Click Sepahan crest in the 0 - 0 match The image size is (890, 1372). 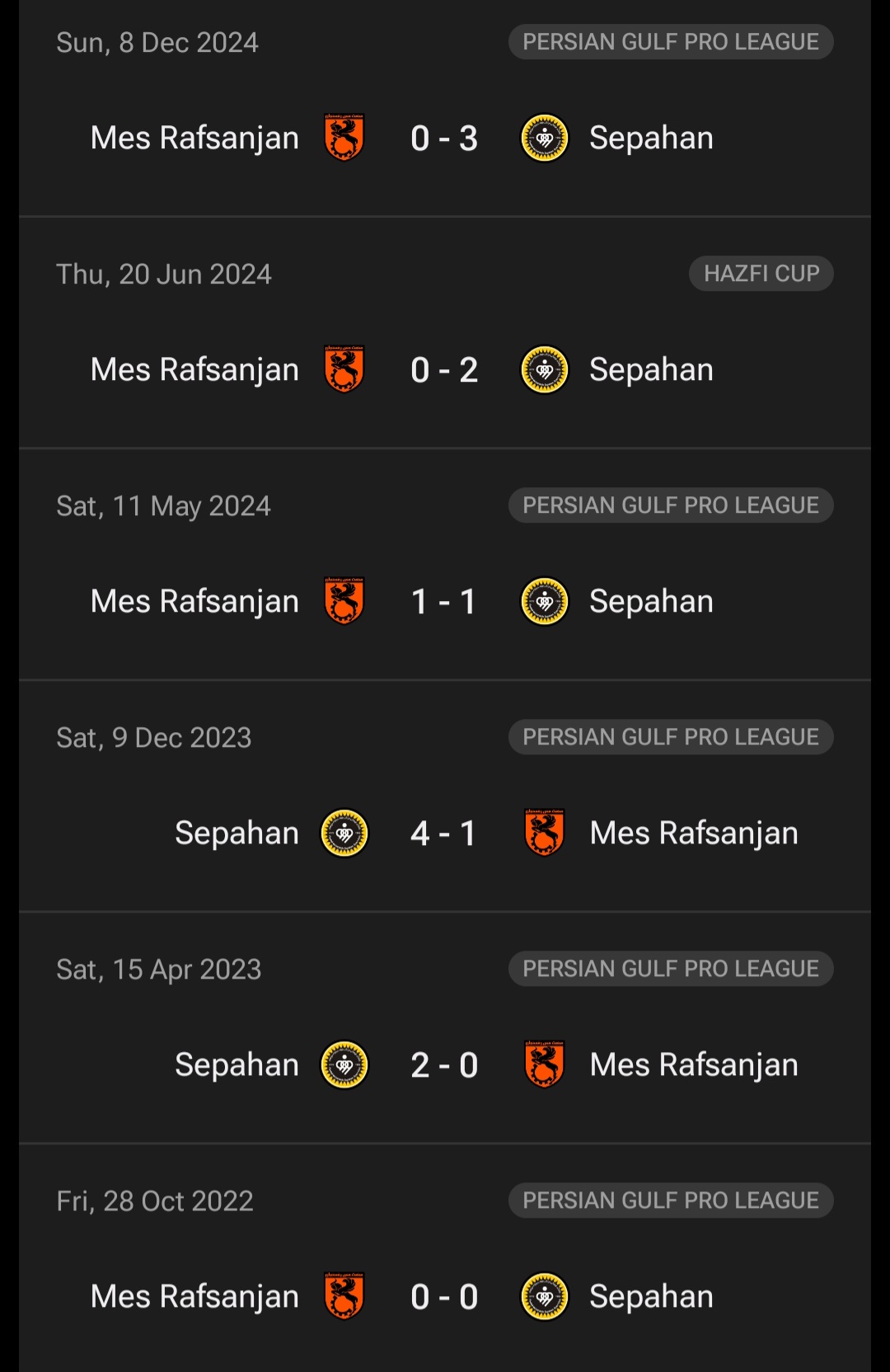coord(545,1296)
